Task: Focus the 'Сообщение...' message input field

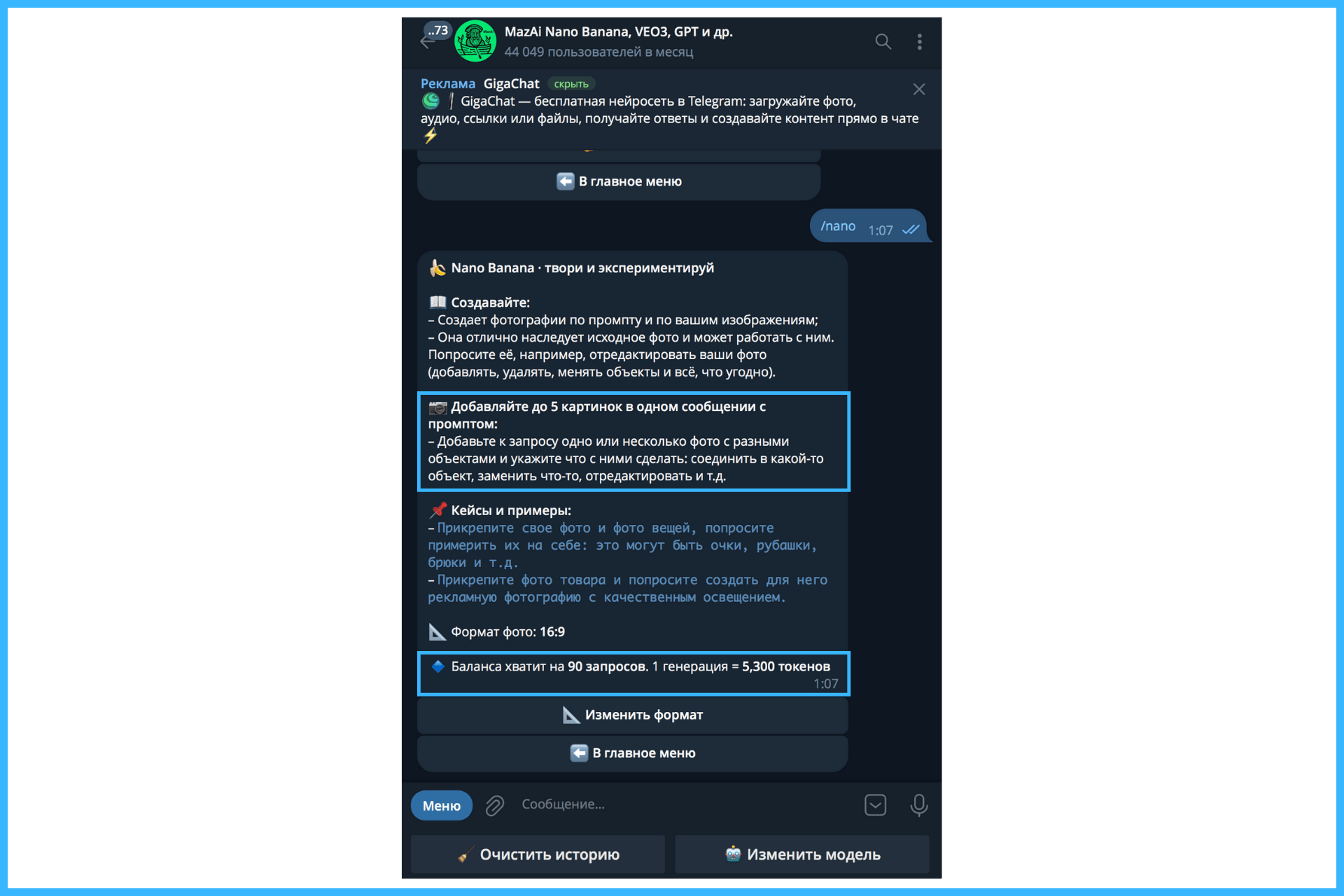Action: tap(686, 805)
